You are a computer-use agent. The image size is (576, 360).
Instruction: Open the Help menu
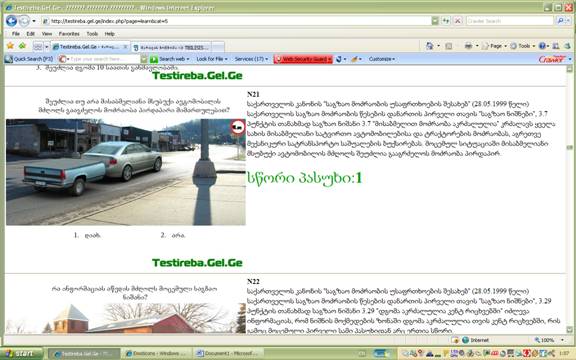109,34
